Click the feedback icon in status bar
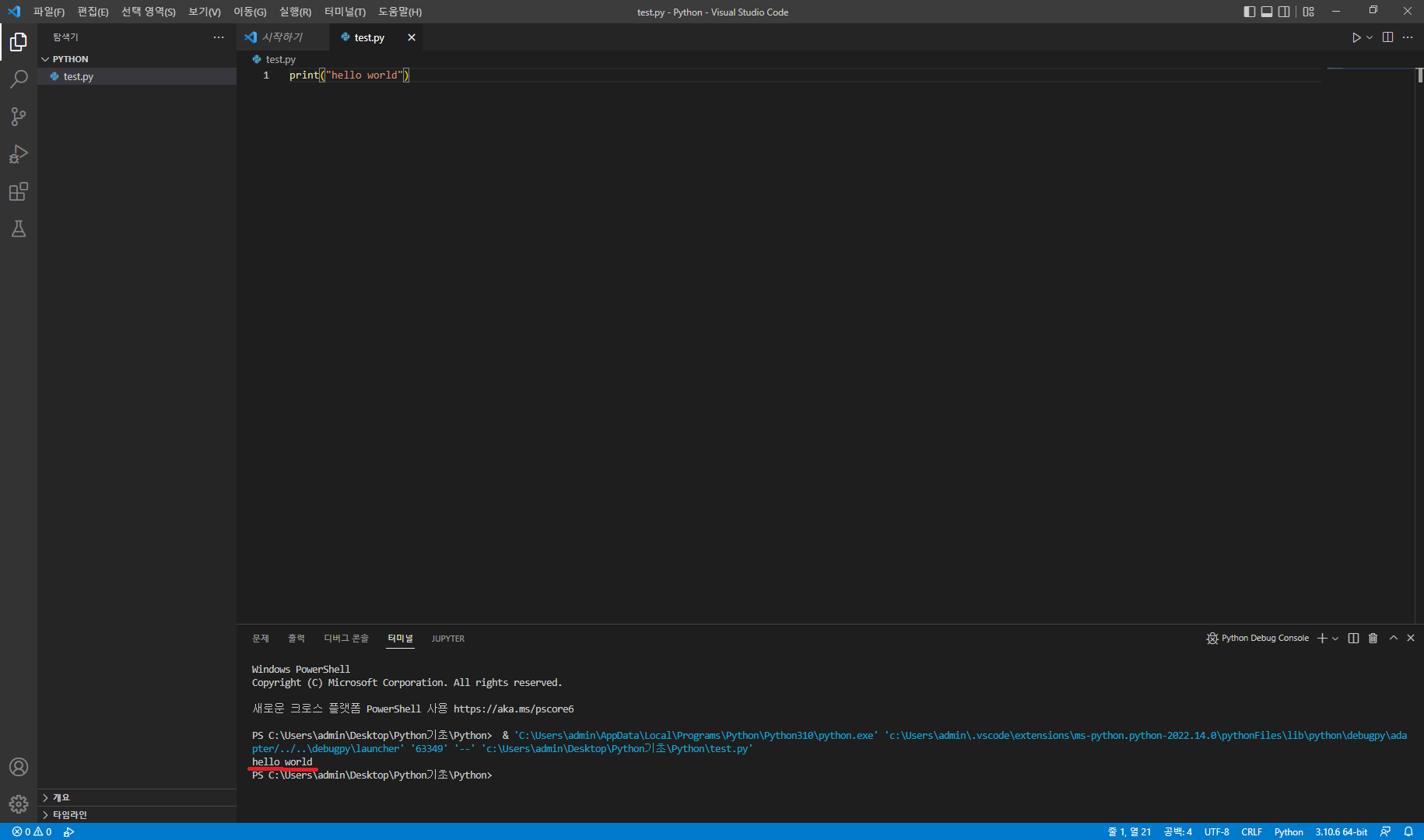 pyautogui.click(x=1385, y=831)
